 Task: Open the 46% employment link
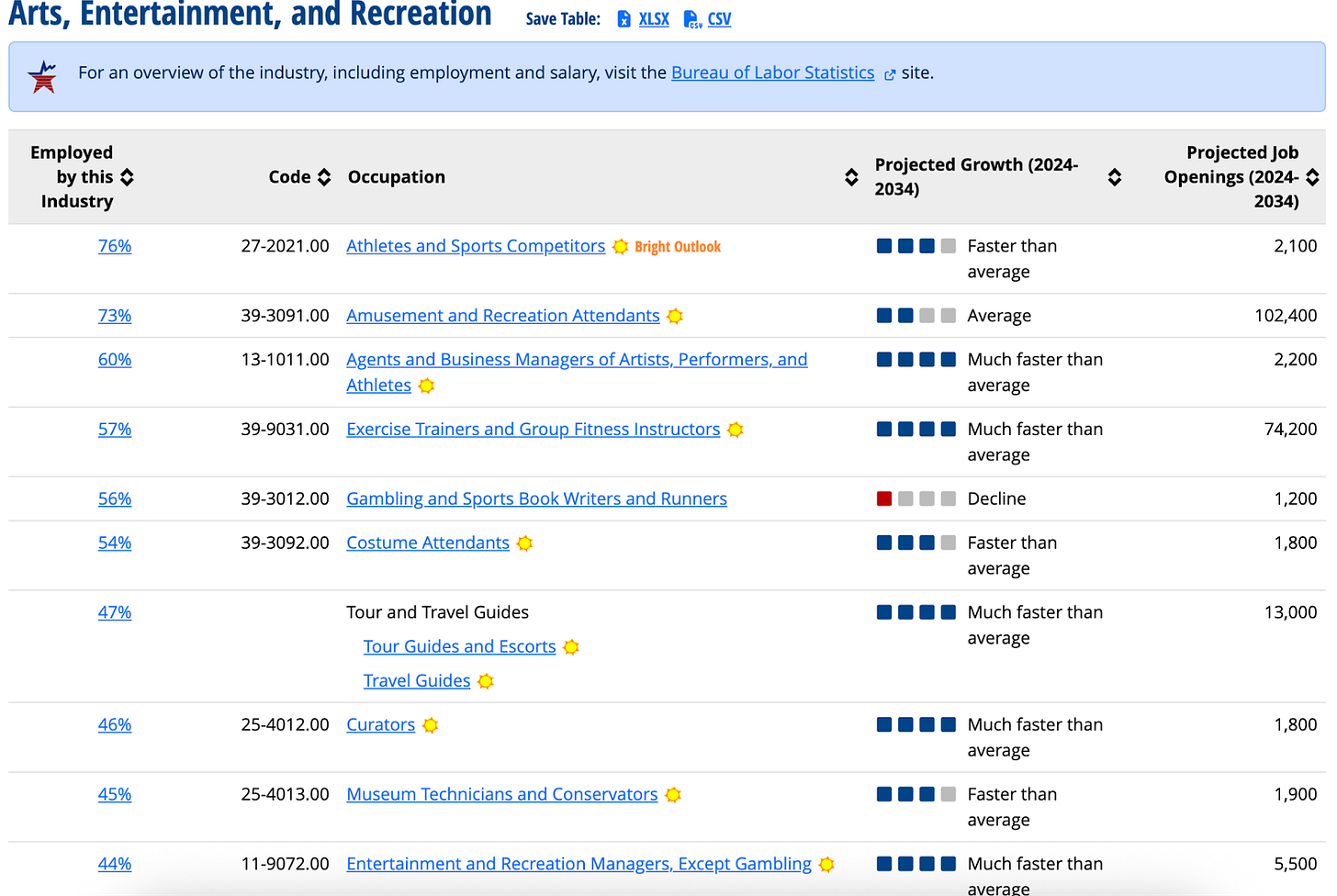point(115,725)
